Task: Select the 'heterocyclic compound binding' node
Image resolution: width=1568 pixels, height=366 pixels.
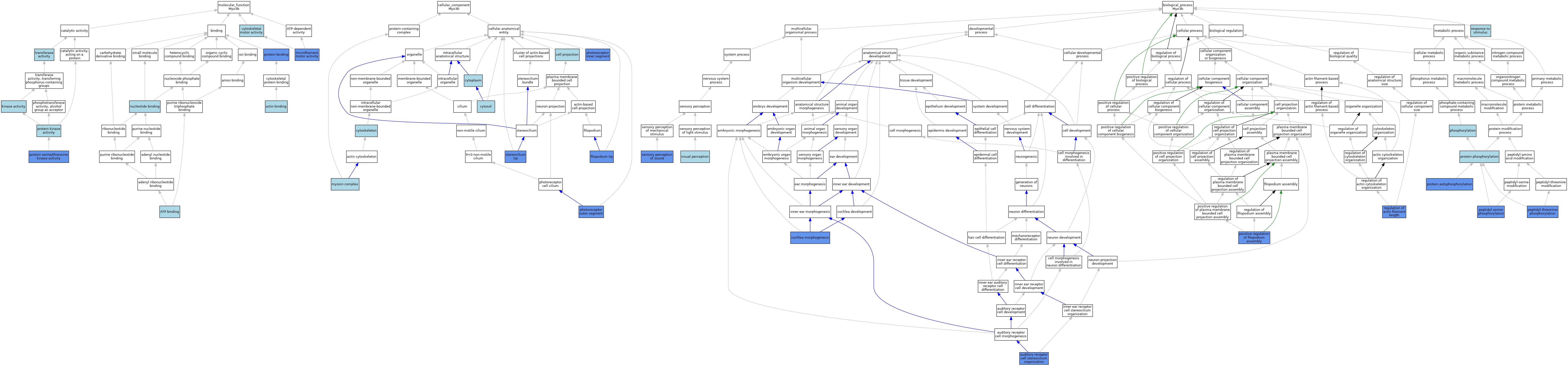Action: 180,55
